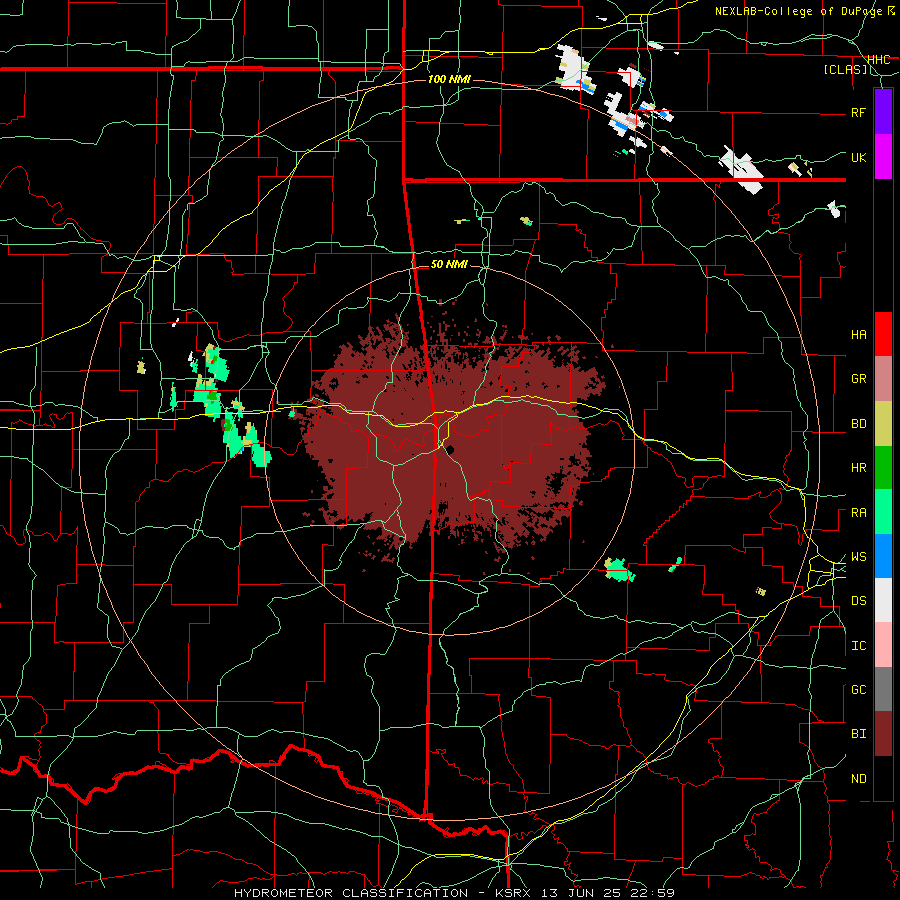Click the IC legend label
Viewport: 900px width, 900px height.
(x=858, y=646)
